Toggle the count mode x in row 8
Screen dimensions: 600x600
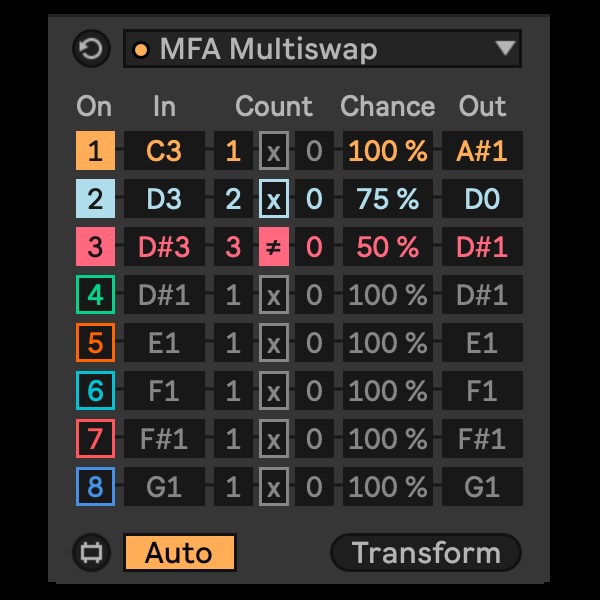pyautogui.click(x=274, y=487)
